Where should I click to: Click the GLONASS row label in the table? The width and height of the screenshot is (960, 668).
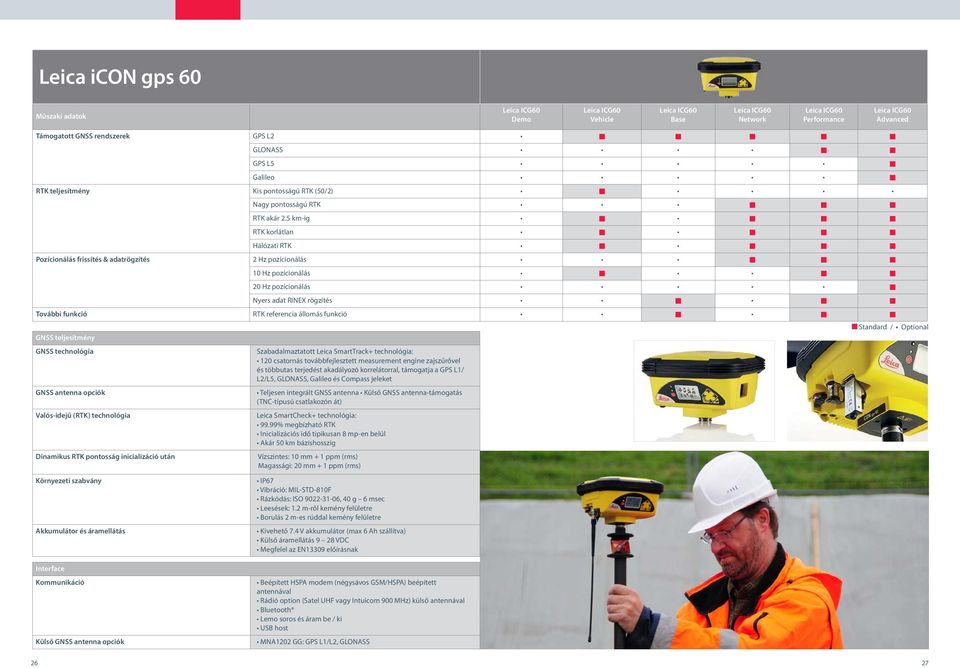268,150
